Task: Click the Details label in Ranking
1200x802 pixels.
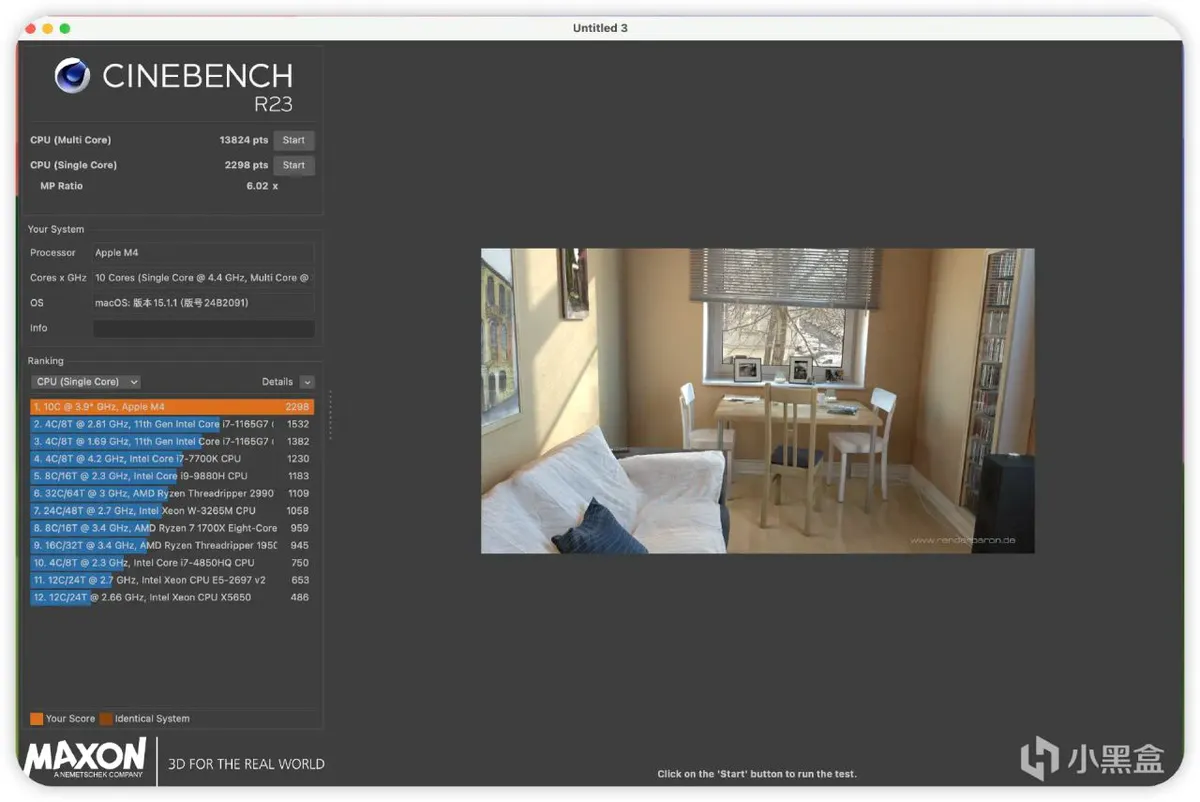Action: coord(277,382)
